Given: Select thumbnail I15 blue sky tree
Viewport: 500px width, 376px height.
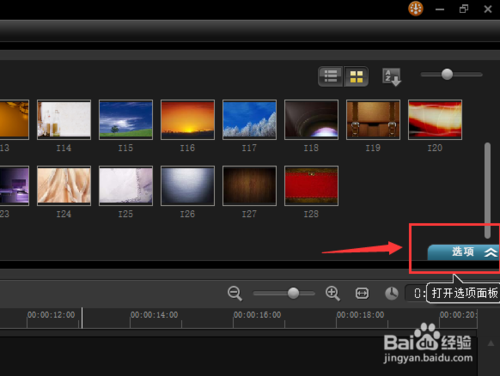Looking at the screenshot, I should pos(126,119).
